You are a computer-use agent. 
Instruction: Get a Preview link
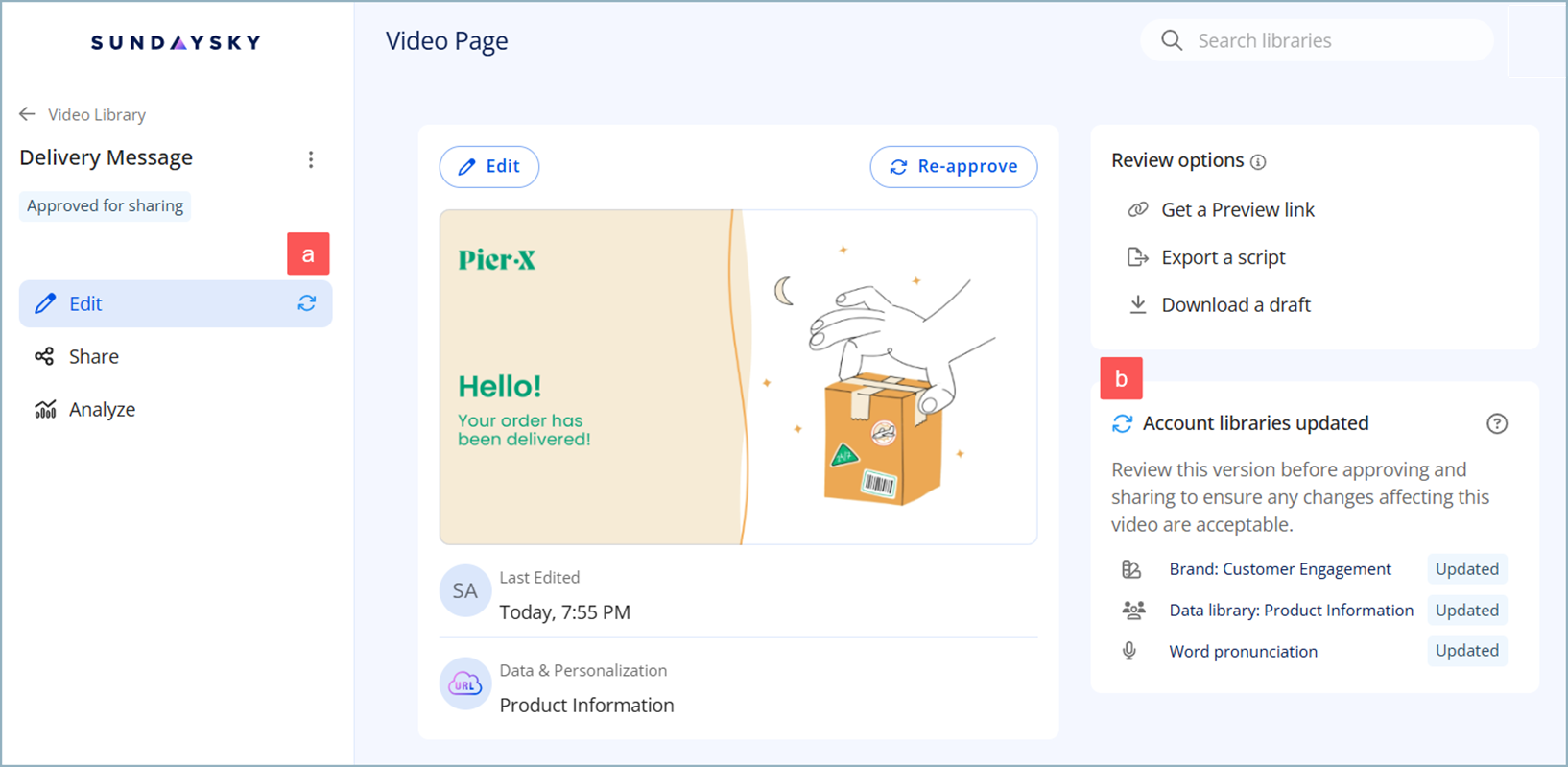[1237, 209]
